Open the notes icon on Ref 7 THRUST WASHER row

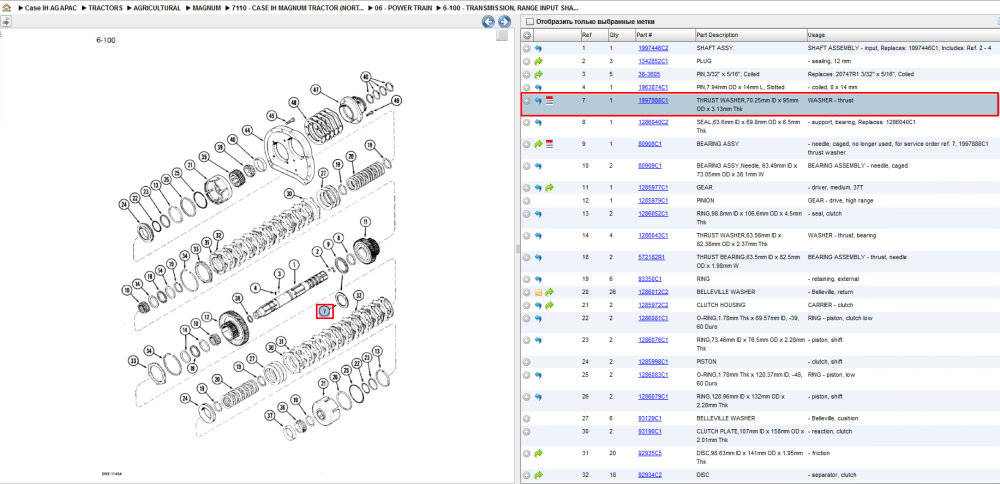tap(550, 101)
